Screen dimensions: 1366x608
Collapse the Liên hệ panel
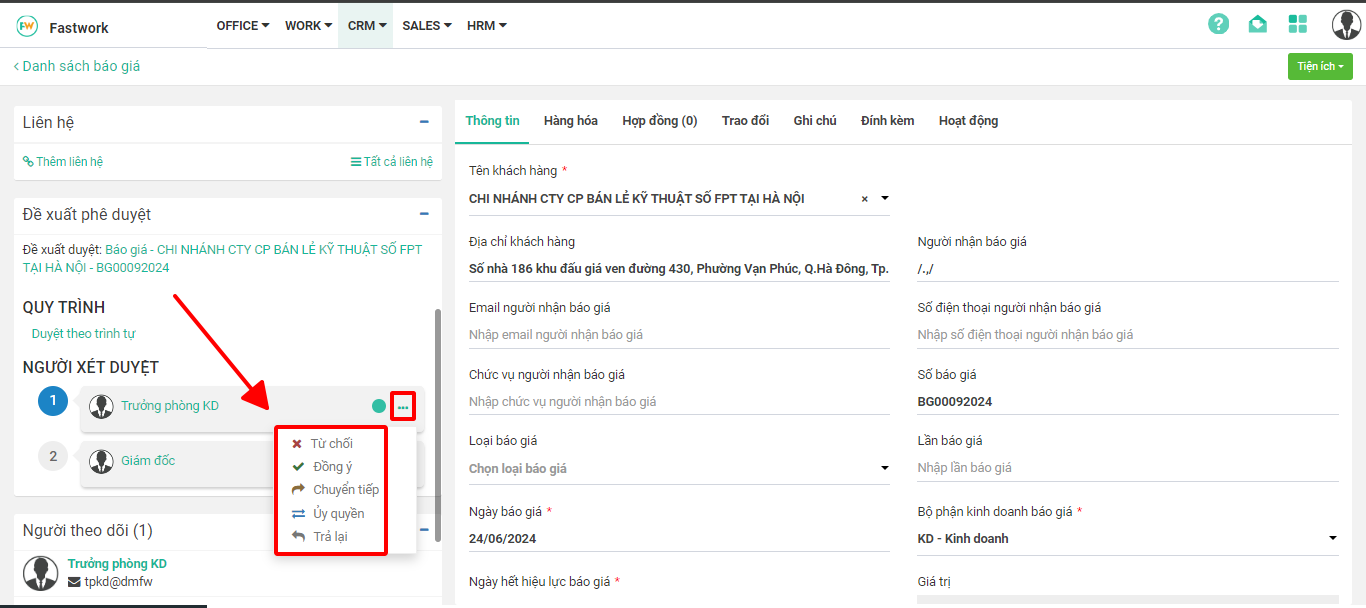click(424, 122)
